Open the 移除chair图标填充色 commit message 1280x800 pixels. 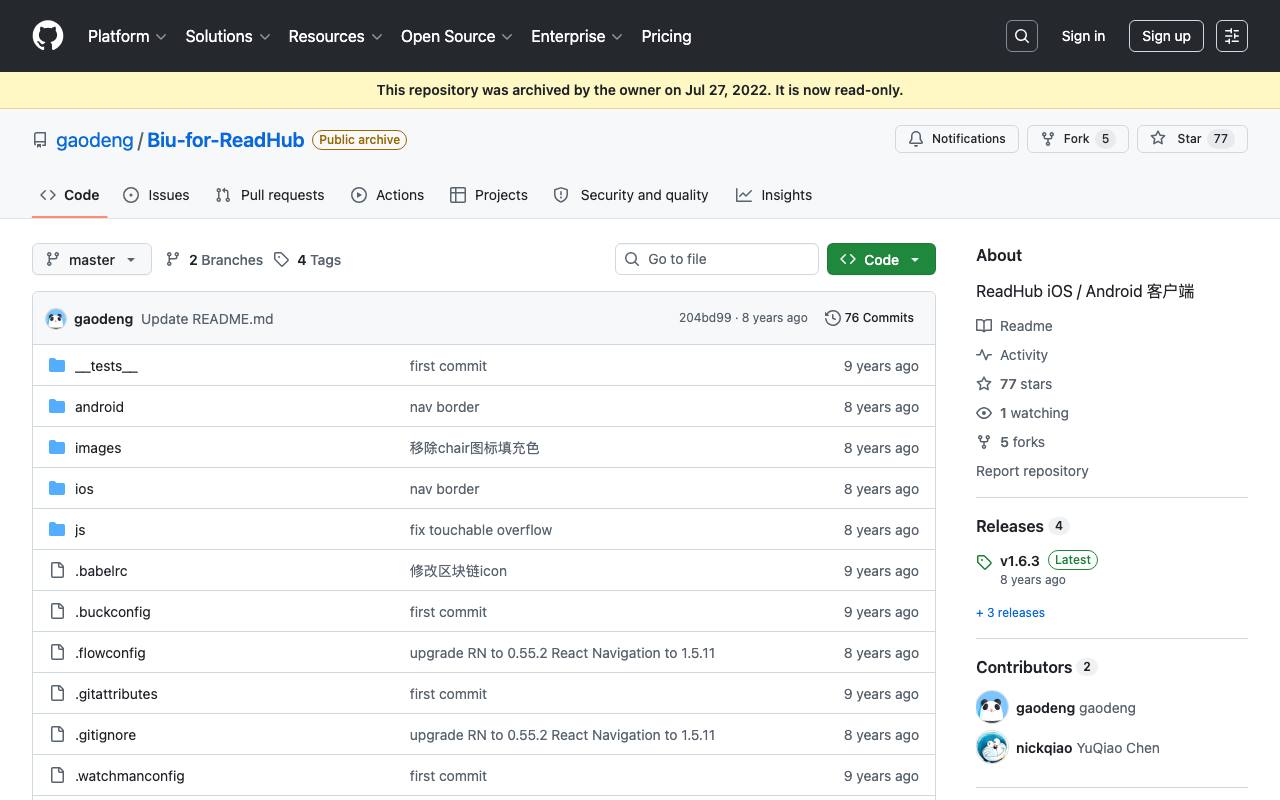[x=475, y=448]
